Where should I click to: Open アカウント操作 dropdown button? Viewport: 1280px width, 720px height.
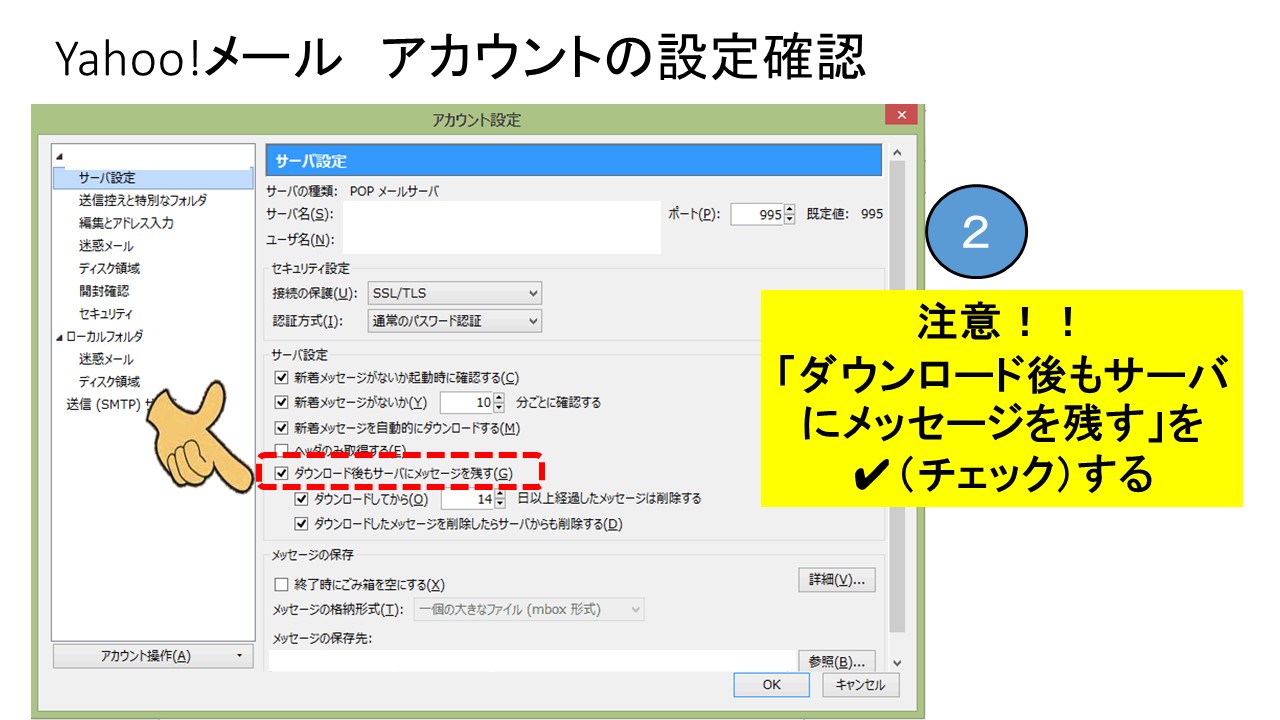153,656
